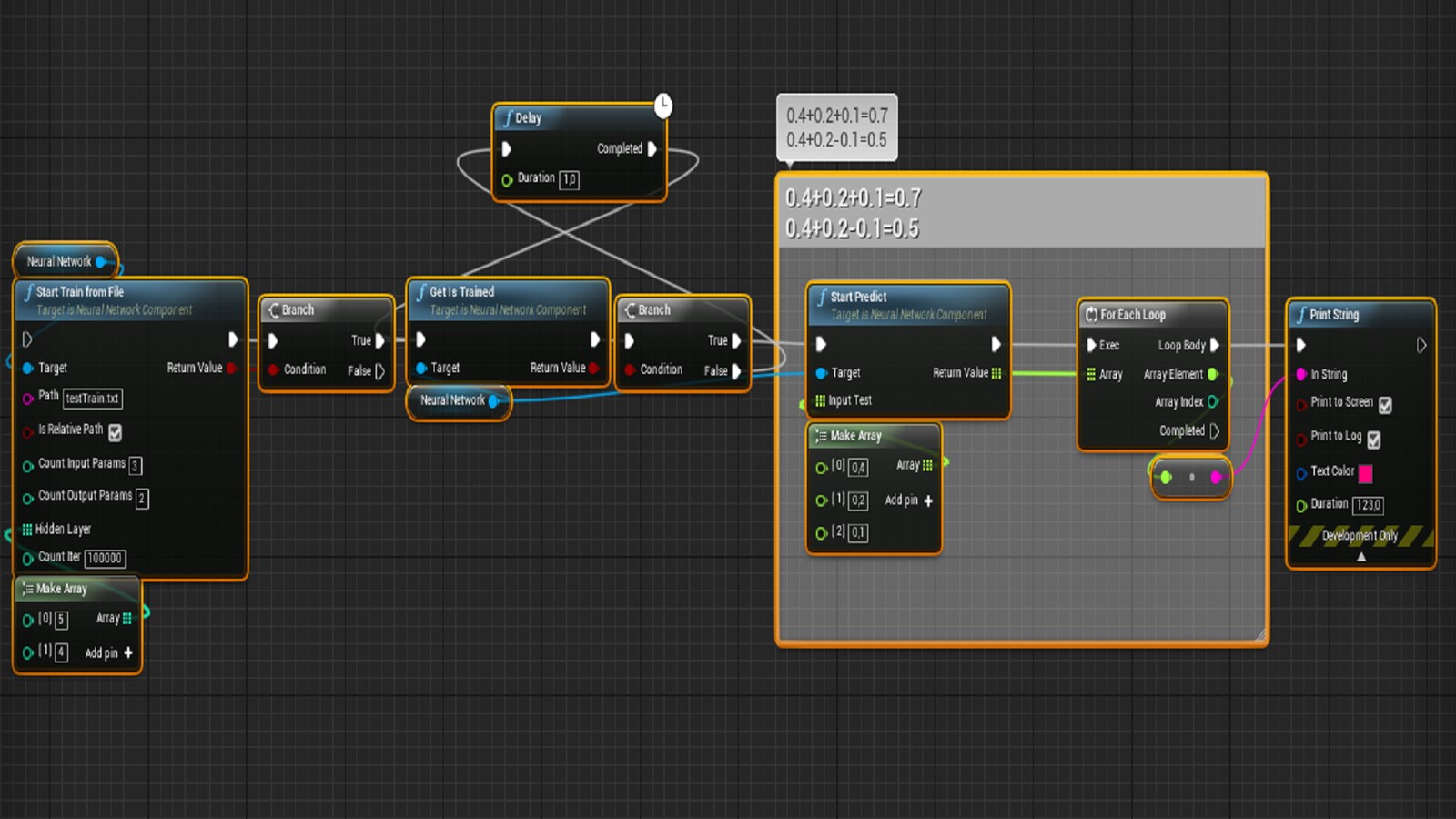Click the Delay Duration value field
The height and width of the screenshot is (819, 1456).
(x=569, y=179)
